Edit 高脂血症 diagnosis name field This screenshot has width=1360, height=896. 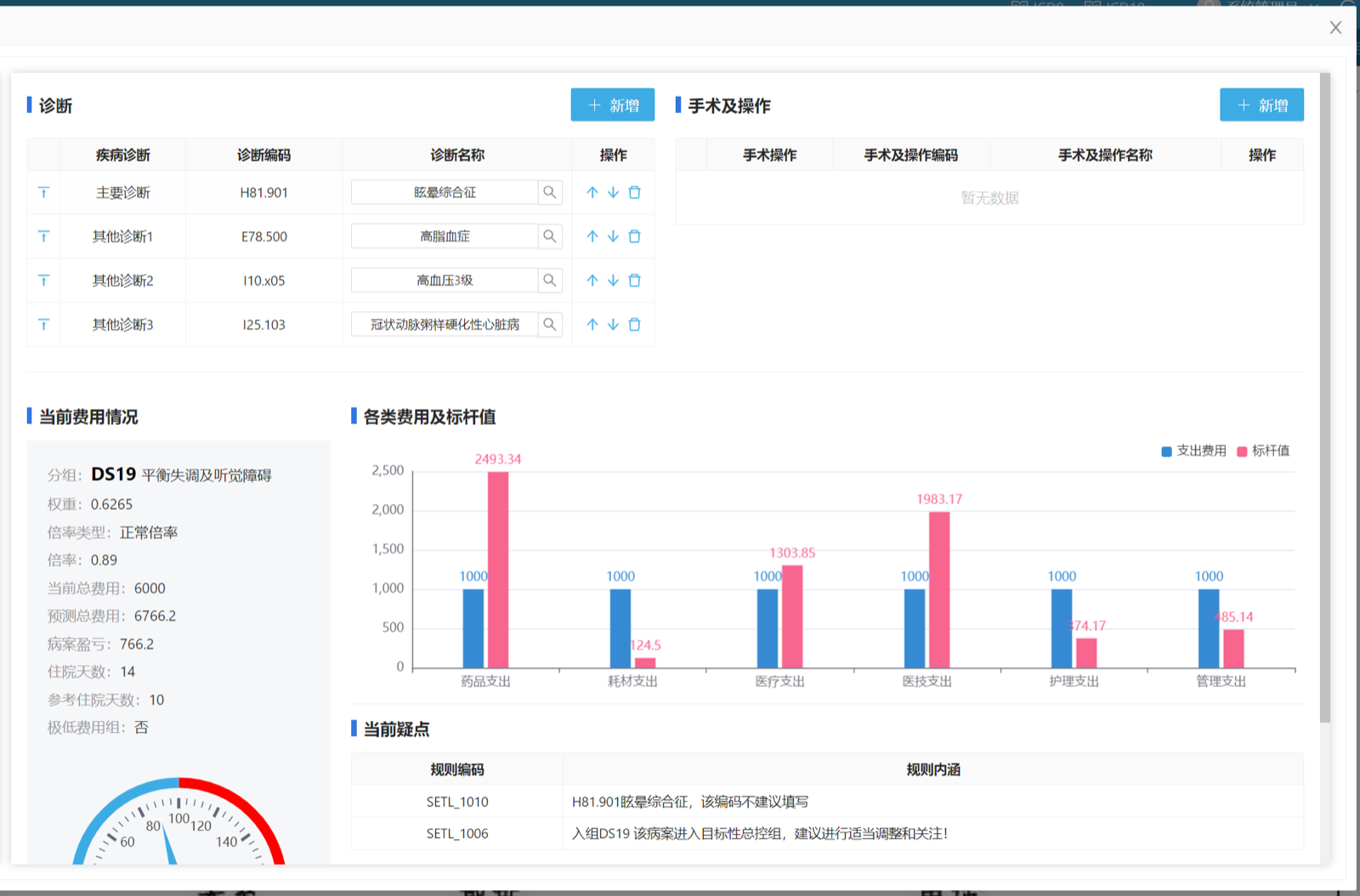click(445, 236)
